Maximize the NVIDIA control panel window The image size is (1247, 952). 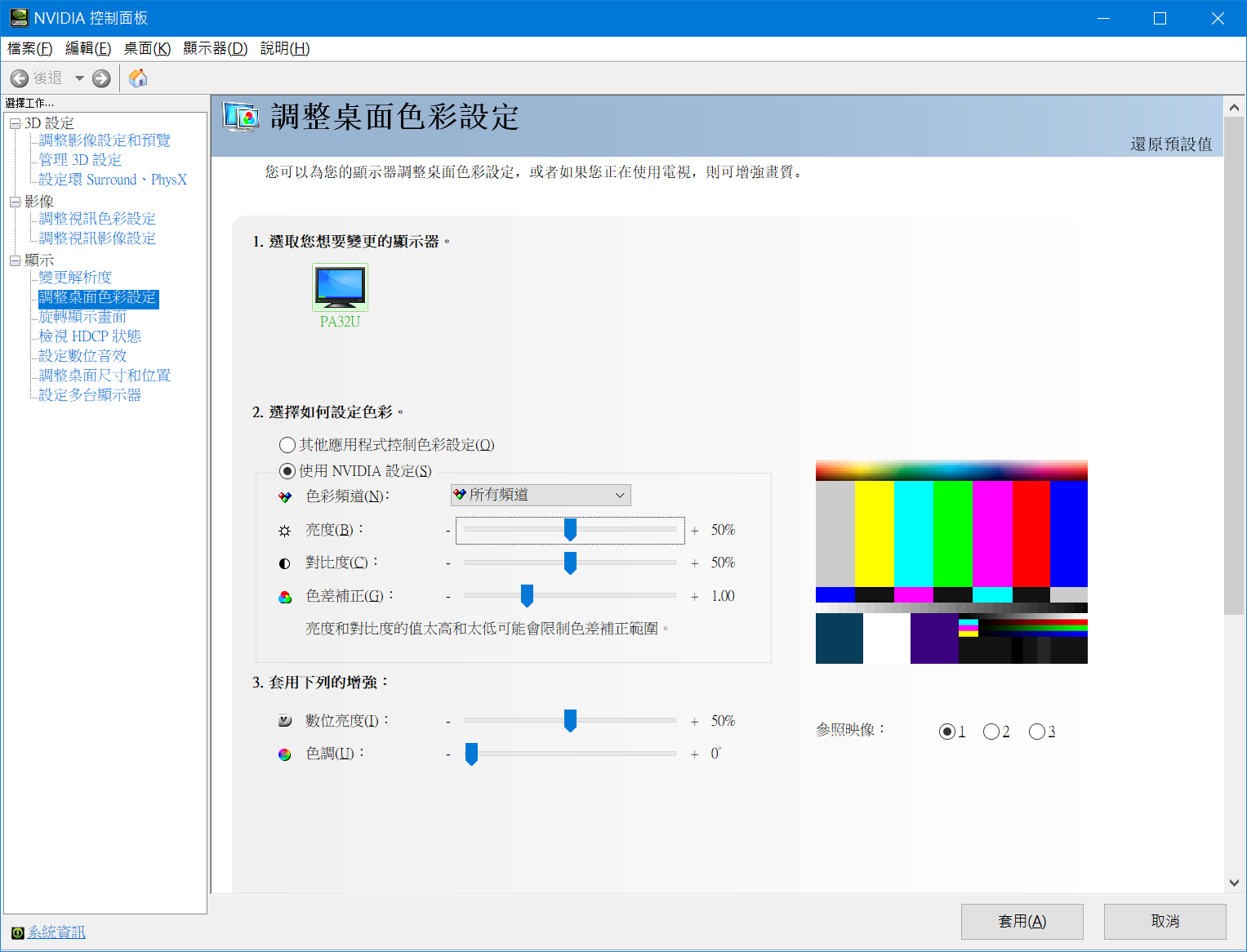(x=1160, y=18)
